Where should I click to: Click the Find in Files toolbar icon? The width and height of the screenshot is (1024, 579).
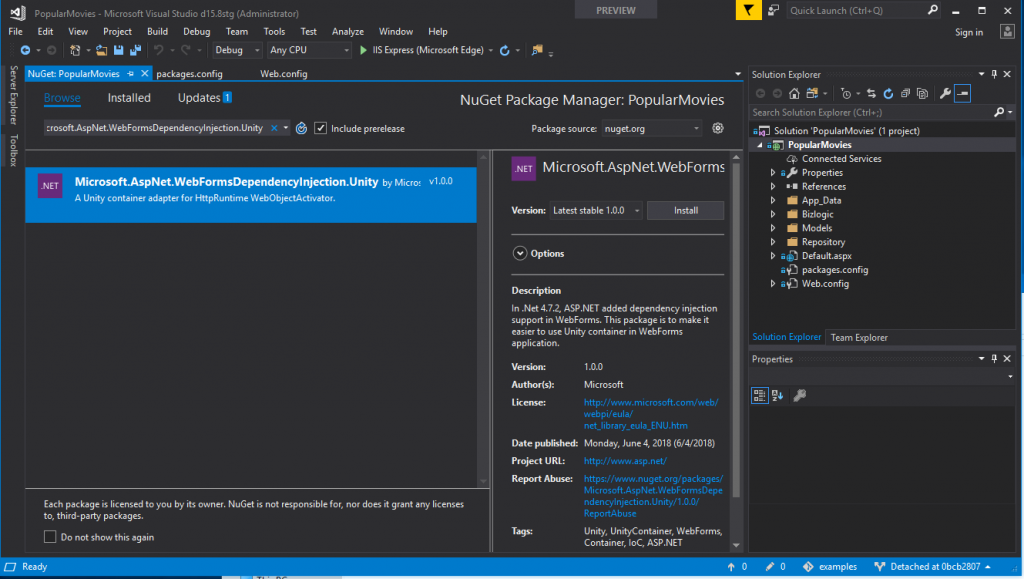[x=537, y=50]
